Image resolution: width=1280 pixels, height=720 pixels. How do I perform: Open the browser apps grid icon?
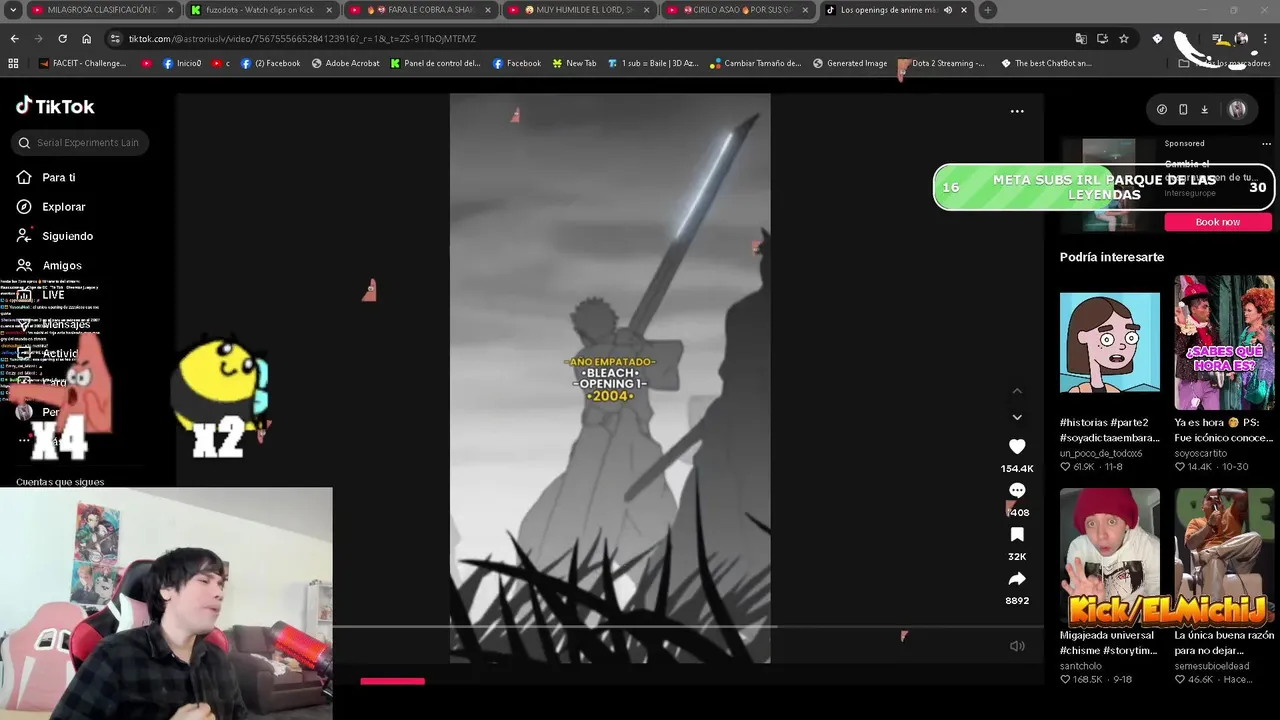[13, 63]
